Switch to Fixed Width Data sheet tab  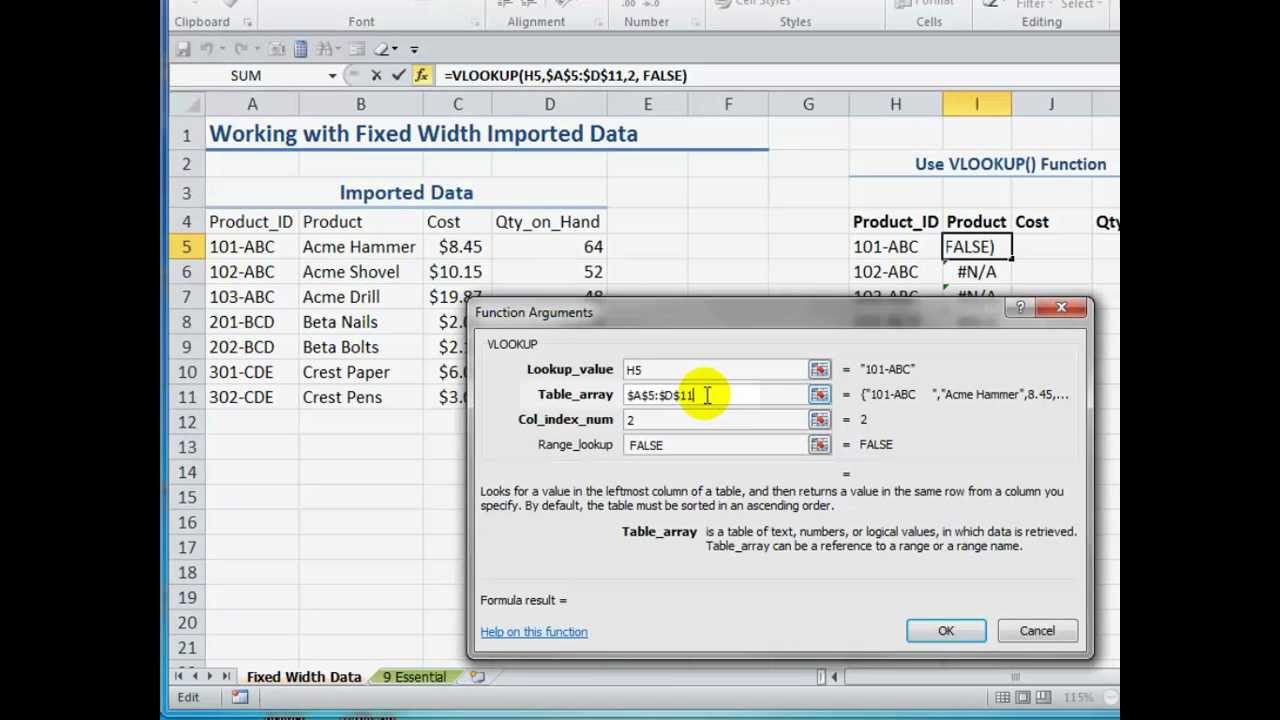point(304,677)
